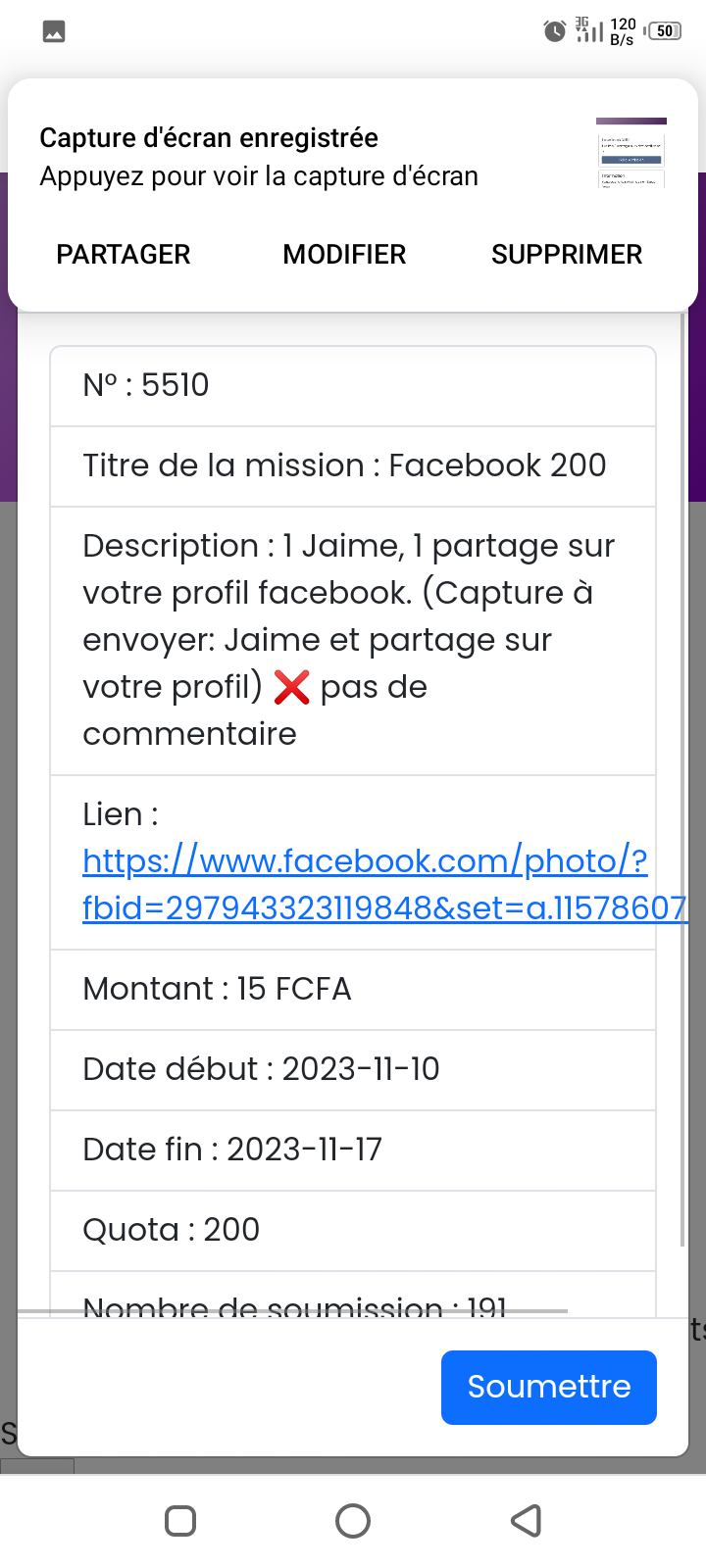The image size is (706, 1568).
Task: Select MODIFIER to edit the screenshot
Action: tap(344, 255)
